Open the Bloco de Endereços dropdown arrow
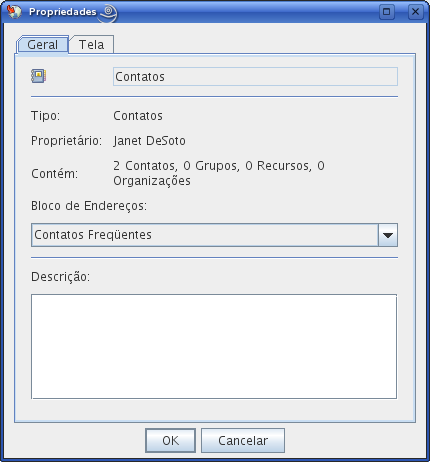 [388, 235]
